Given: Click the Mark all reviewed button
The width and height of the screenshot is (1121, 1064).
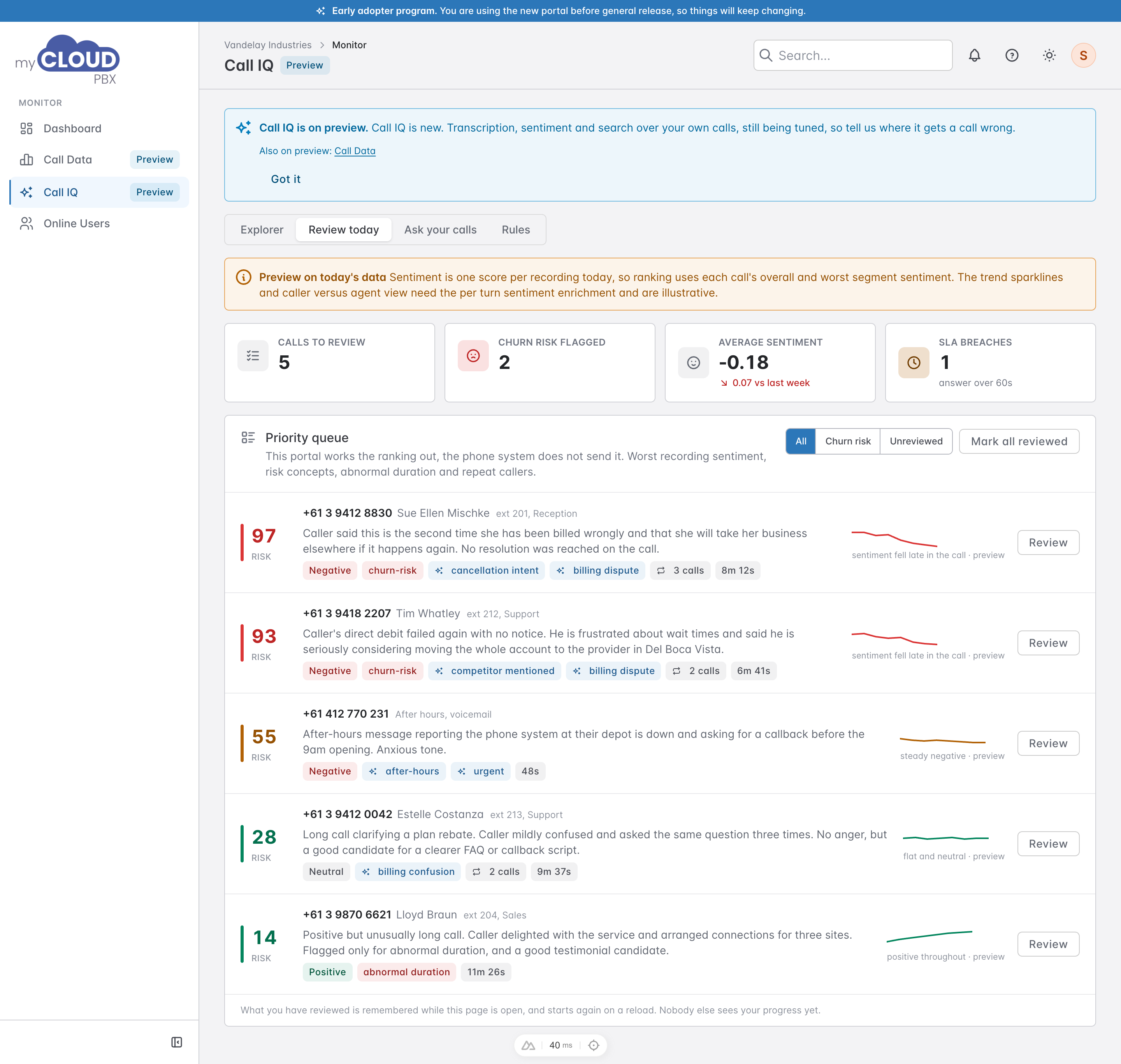Looking at the screenshot, I should 1019,441.
